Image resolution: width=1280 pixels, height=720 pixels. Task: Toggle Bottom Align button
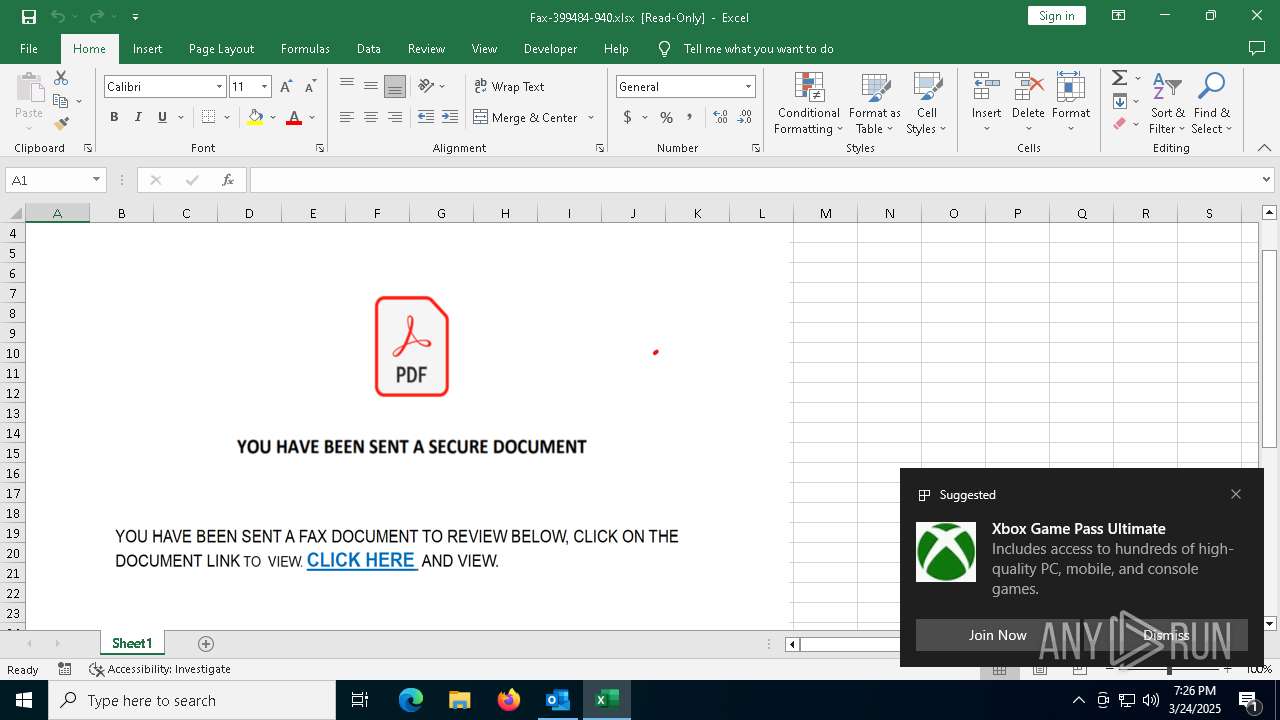tap(395, 86)
